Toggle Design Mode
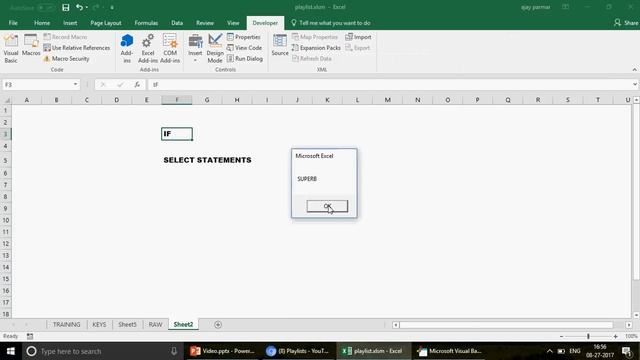This screenshot has height=360, width=640. click(x=215, y=49)
